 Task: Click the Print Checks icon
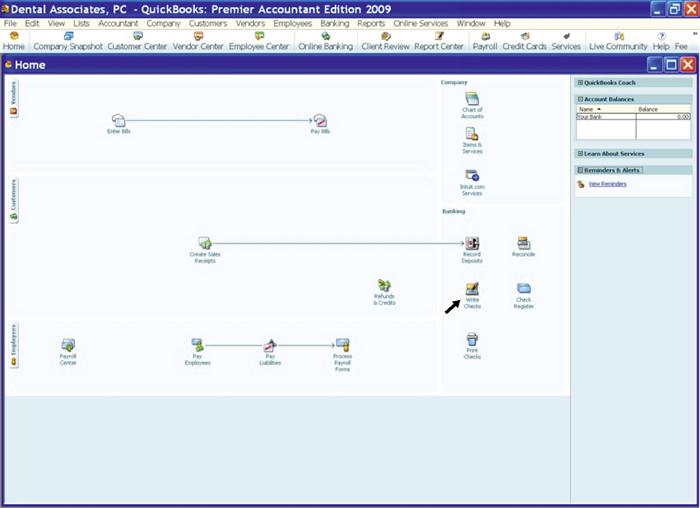point(472,341)
